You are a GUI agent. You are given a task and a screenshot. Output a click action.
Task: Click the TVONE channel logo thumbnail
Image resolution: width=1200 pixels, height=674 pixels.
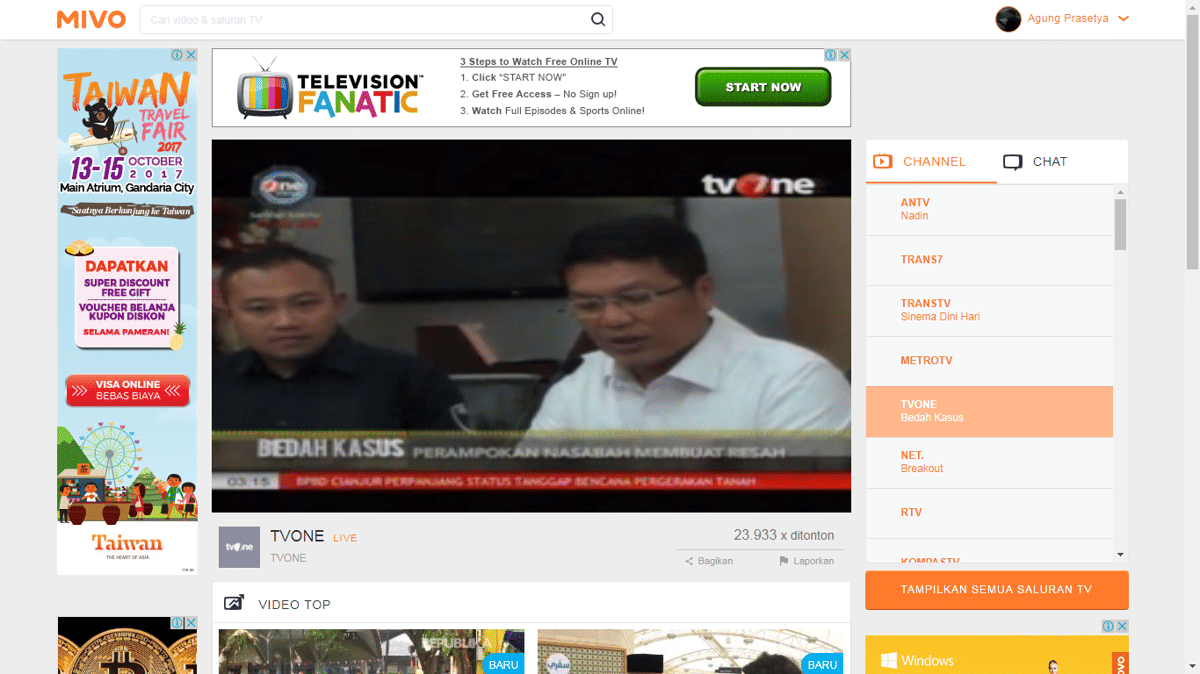pyautogui.click(x=239, y=547)
